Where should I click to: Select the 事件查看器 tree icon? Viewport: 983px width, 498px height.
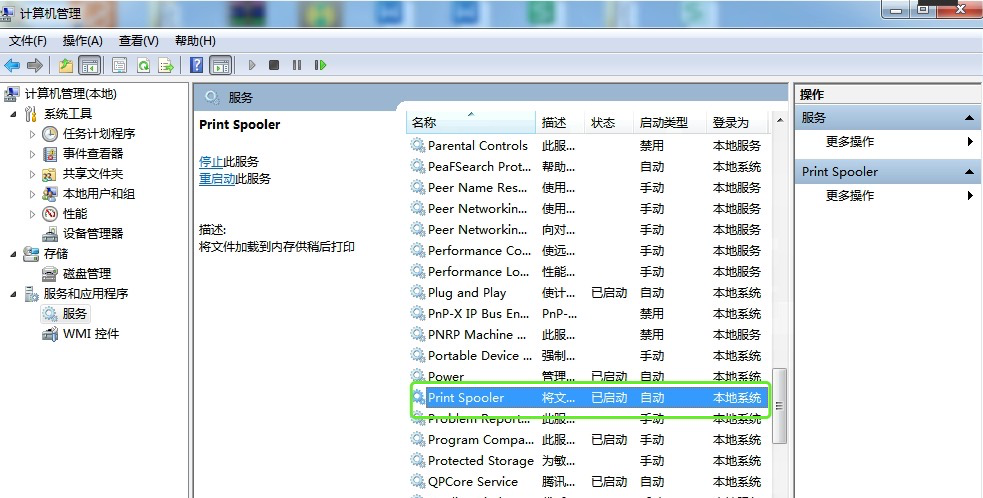tap(50, 154)
